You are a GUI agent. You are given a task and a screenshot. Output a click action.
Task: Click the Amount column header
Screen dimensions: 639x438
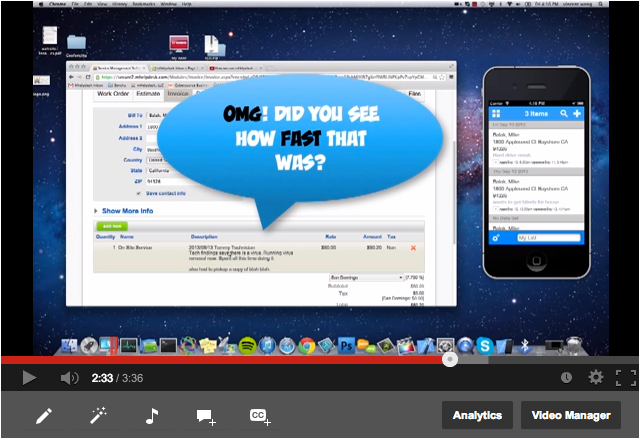[x=372, y=237]
